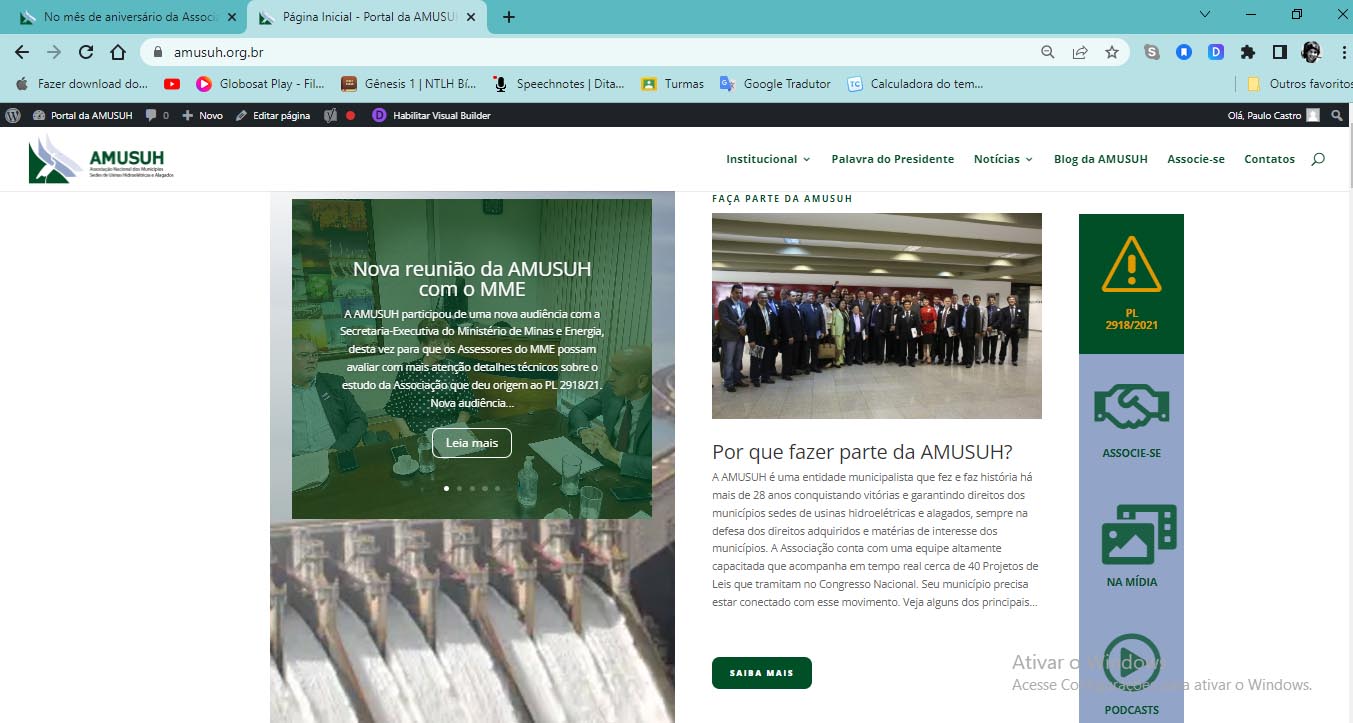This screenshot has height=723, width=1353.
Task: Select the first slider dot
Action: pos(446,489)
